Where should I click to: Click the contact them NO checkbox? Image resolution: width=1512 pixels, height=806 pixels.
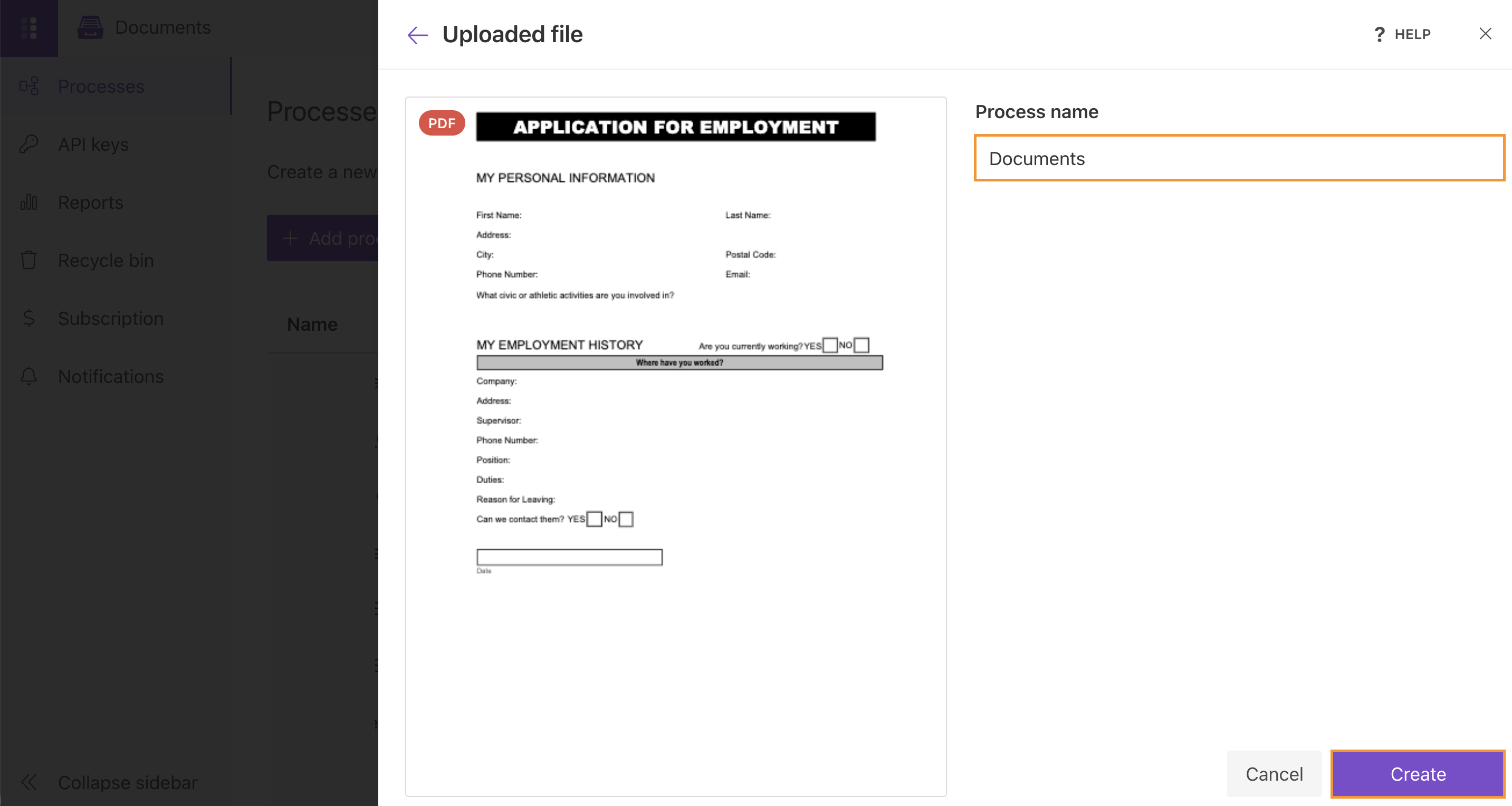626,520
